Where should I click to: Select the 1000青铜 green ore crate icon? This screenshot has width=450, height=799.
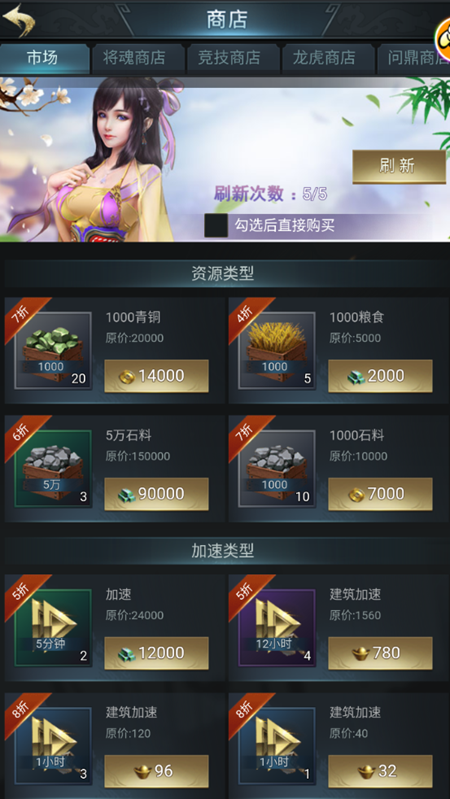coord(53,351)
